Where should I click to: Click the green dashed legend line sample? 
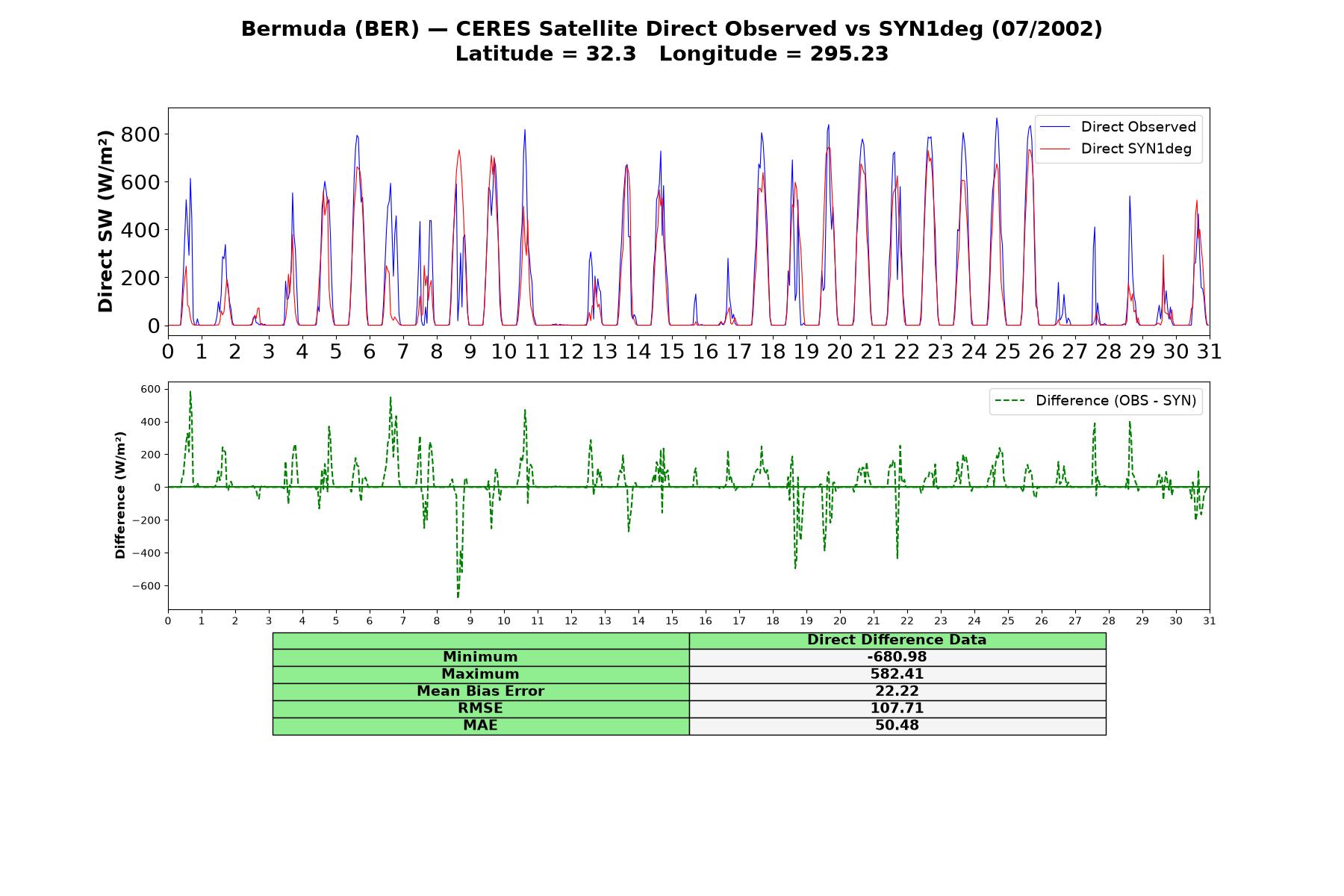(x=1010, y=401)
